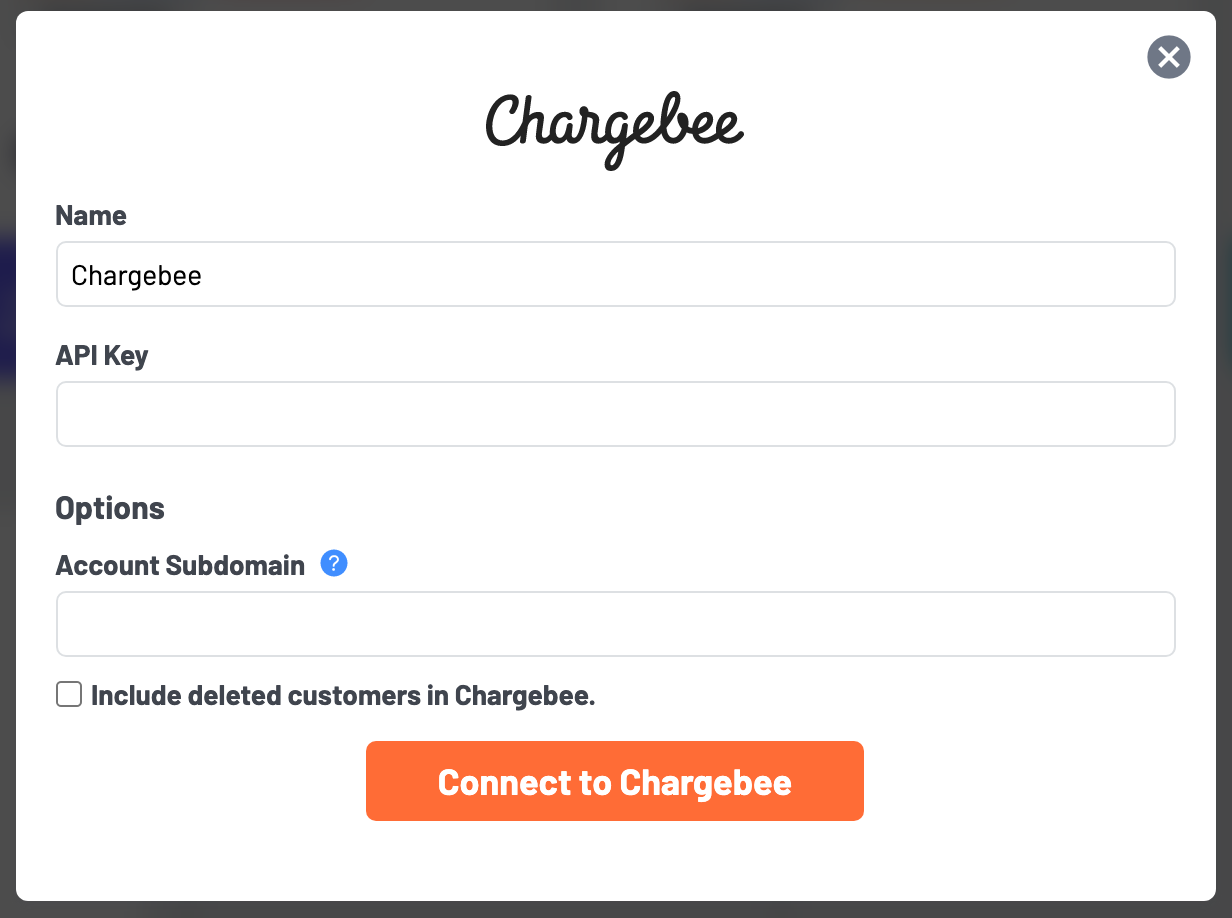Screen dimensions: 1232x918
Task: Click the empty box below the API Key label
Action: (x=616, y=414)
